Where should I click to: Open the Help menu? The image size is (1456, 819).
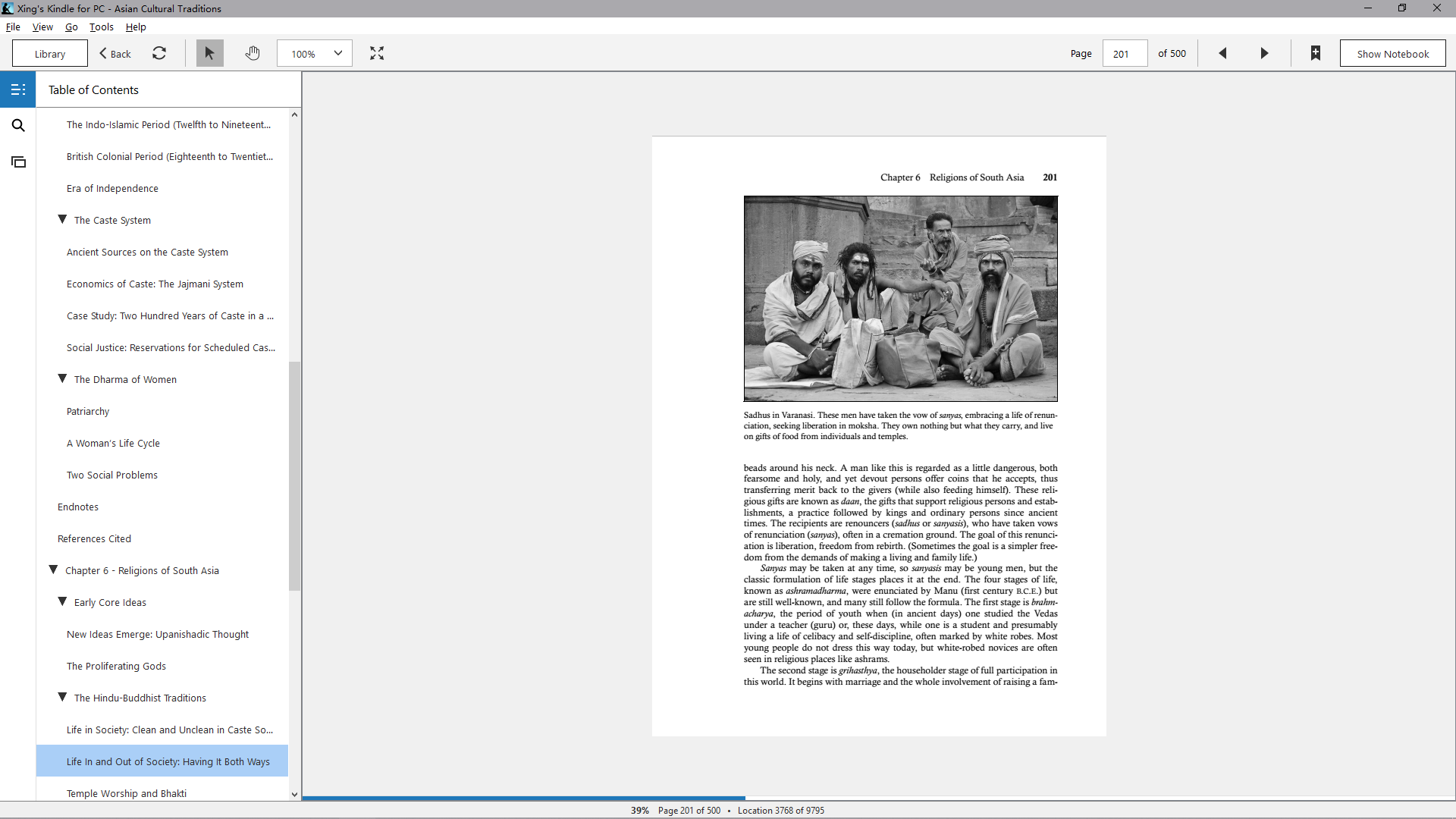coord(136,27)
